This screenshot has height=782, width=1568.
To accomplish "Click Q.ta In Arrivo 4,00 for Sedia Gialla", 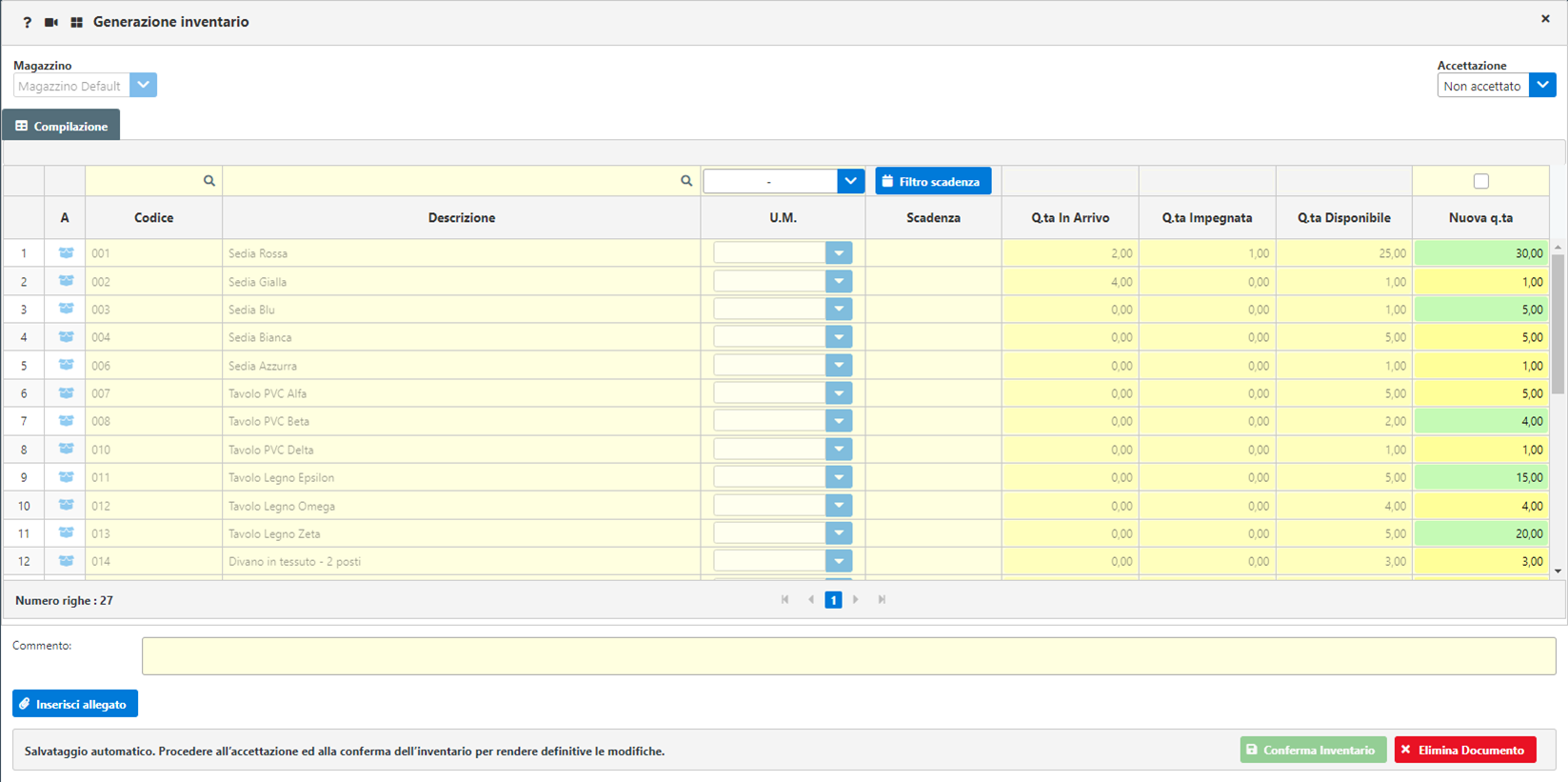I will (1070, 281).
